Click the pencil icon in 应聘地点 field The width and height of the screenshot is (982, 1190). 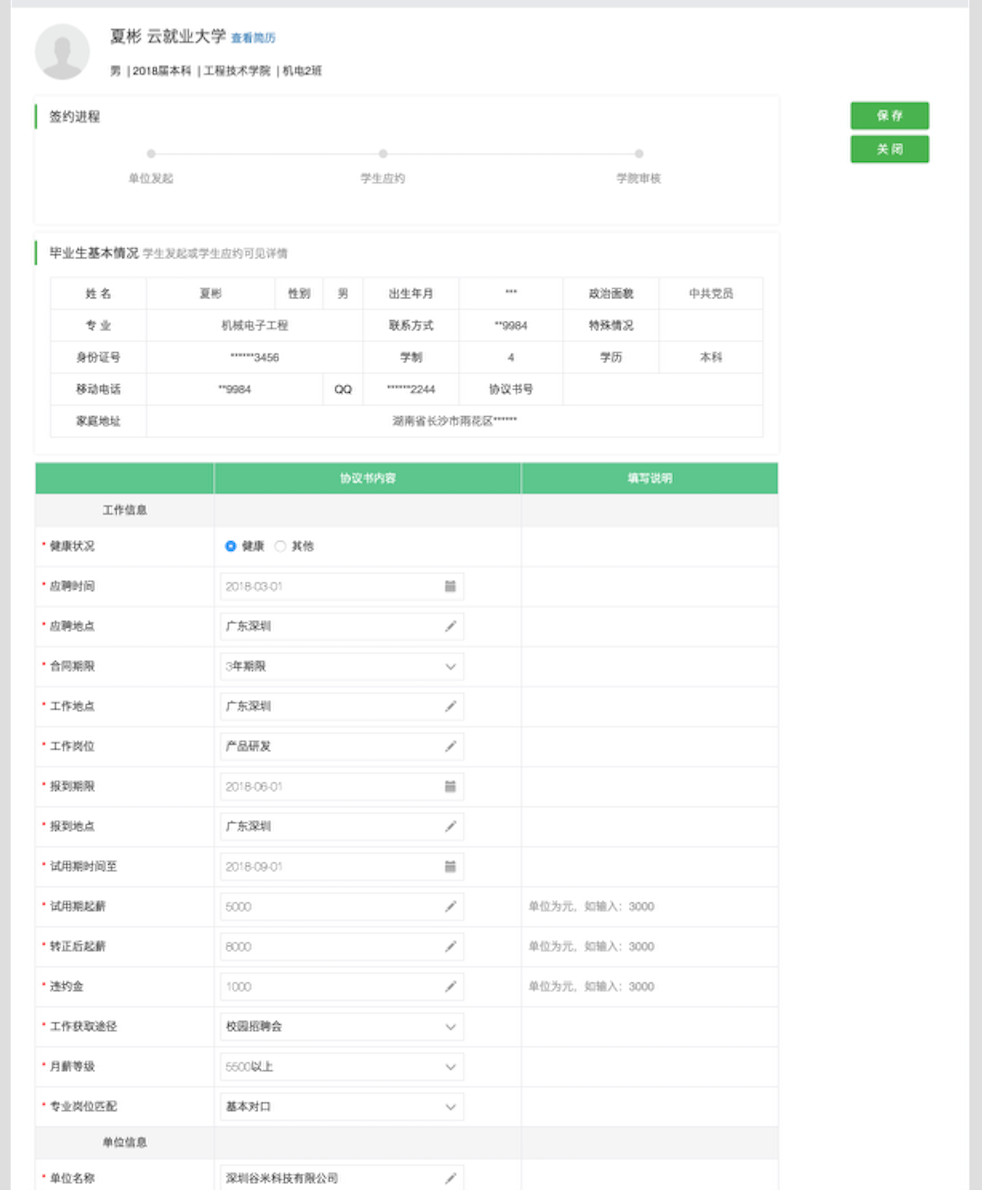450,626
